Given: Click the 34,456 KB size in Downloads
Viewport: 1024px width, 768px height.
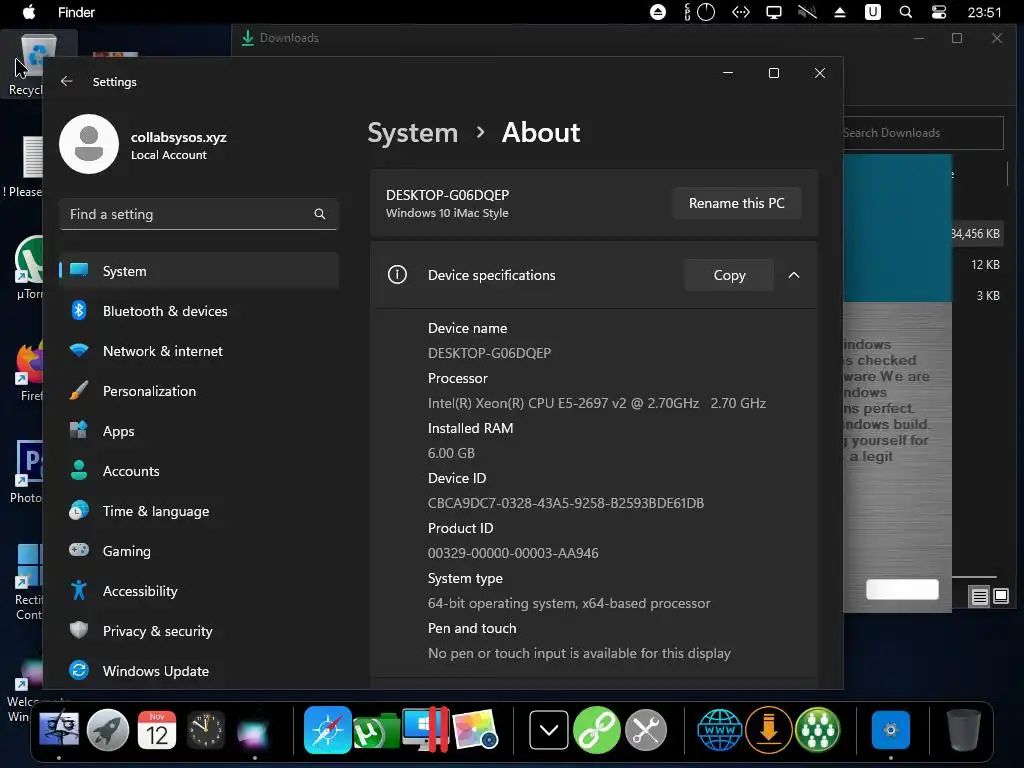Looking at the screenshot, I should [x=974, y=234].
